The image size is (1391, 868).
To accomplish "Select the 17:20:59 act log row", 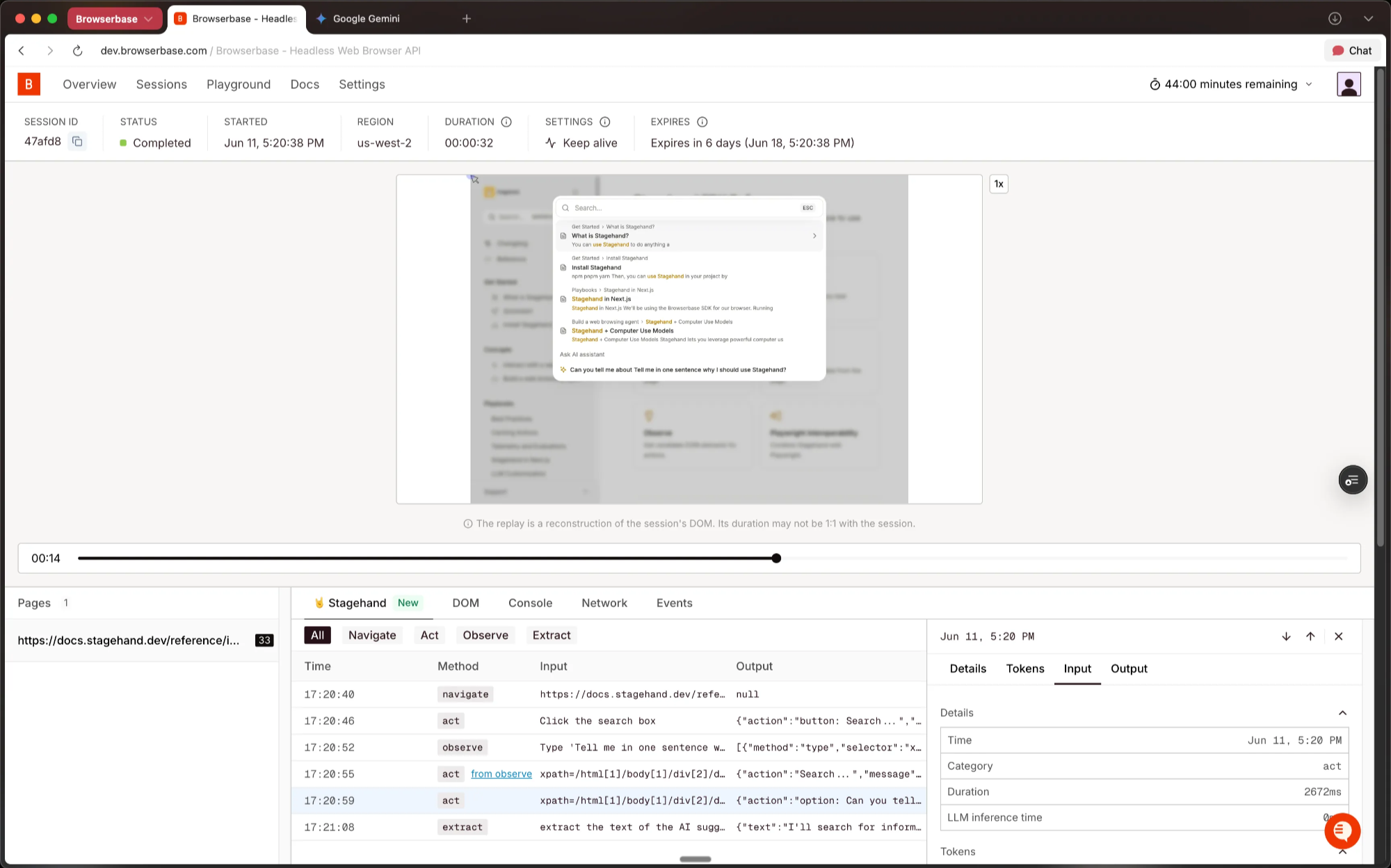I will point(609,801).
